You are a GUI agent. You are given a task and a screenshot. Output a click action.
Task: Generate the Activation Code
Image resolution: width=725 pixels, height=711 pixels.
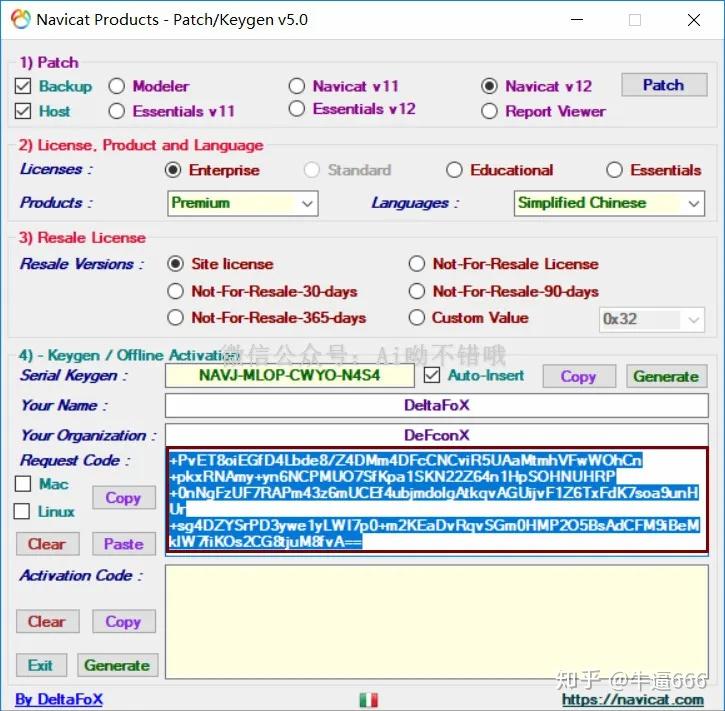pyautogui.click(x=117, y=665)
